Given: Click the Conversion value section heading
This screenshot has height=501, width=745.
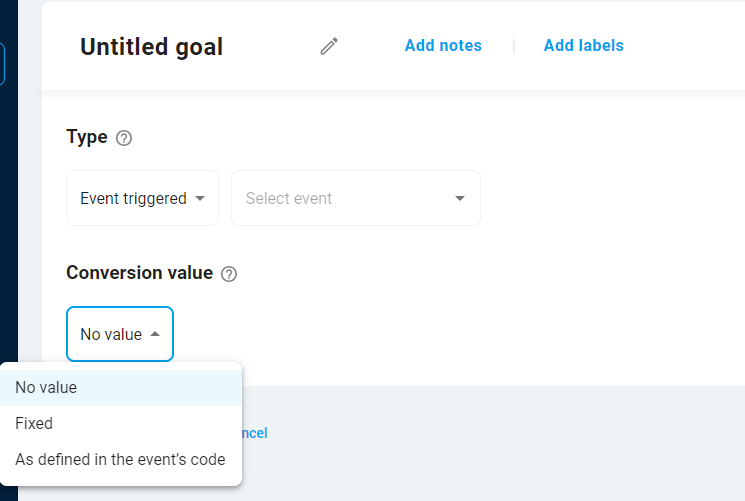Looking at the screenshot, I should (139, 273).
